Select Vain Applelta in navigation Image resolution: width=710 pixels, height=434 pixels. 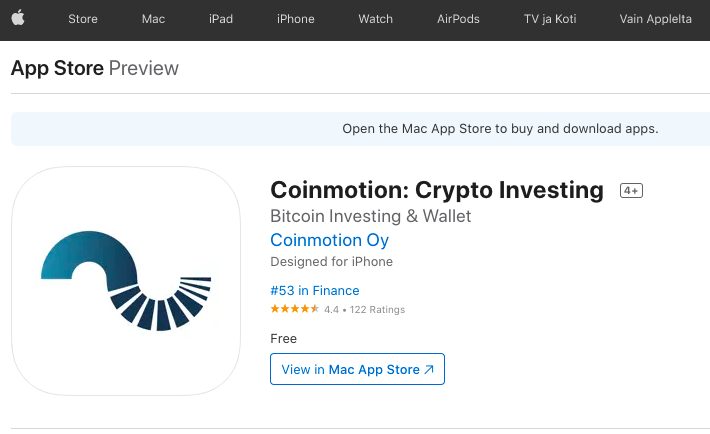(x=655, y=19)
